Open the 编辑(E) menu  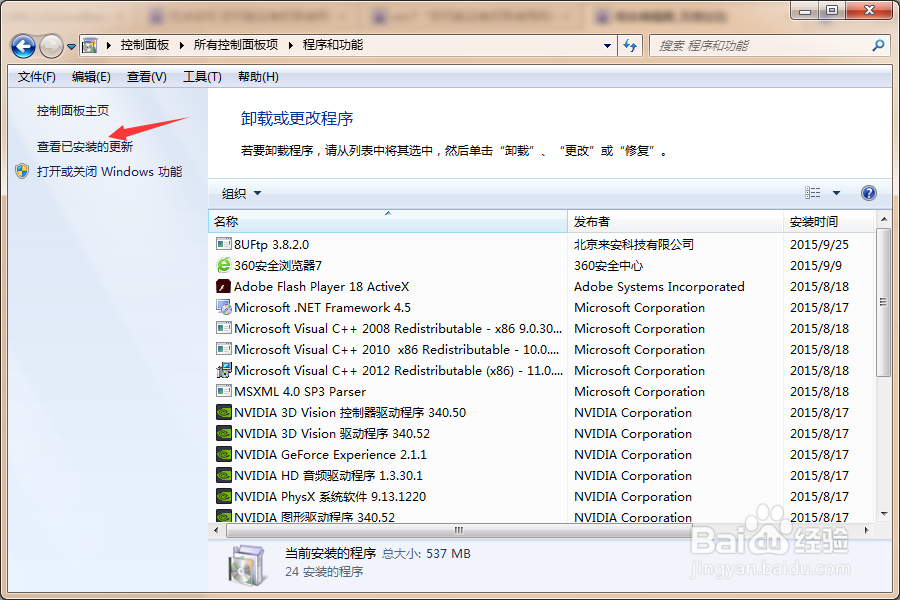tap(91, 77)
